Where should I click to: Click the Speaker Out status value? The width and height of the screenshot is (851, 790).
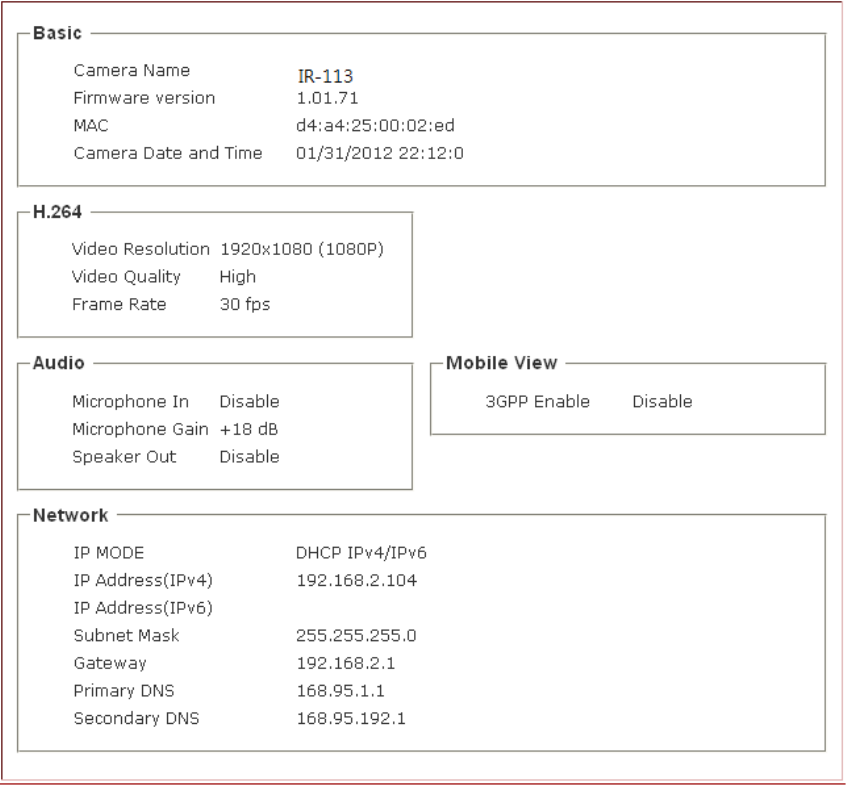(x=249, y=457)
